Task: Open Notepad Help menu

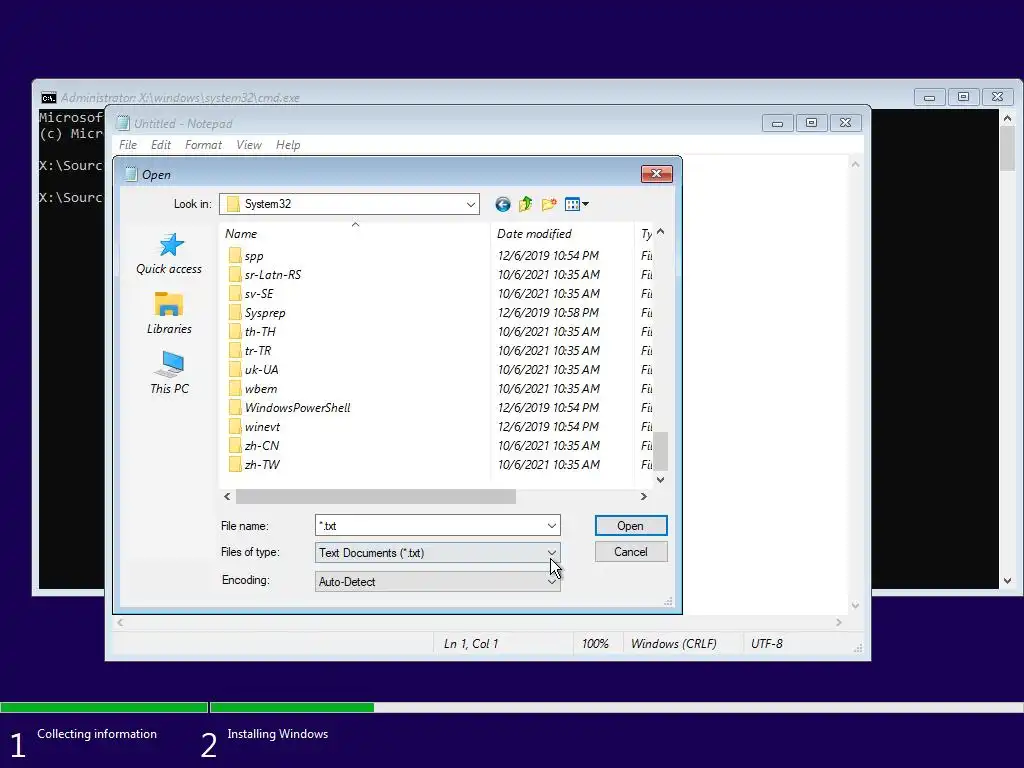Action: (288, 145)
